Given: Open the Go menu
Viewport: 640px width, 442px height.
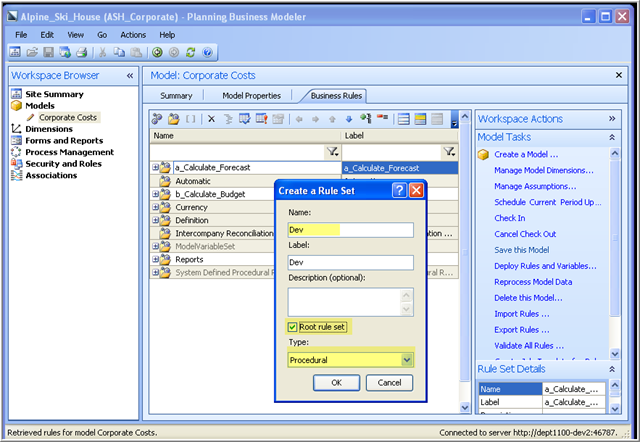Looking at the screenshot, I should click(102, 35).
